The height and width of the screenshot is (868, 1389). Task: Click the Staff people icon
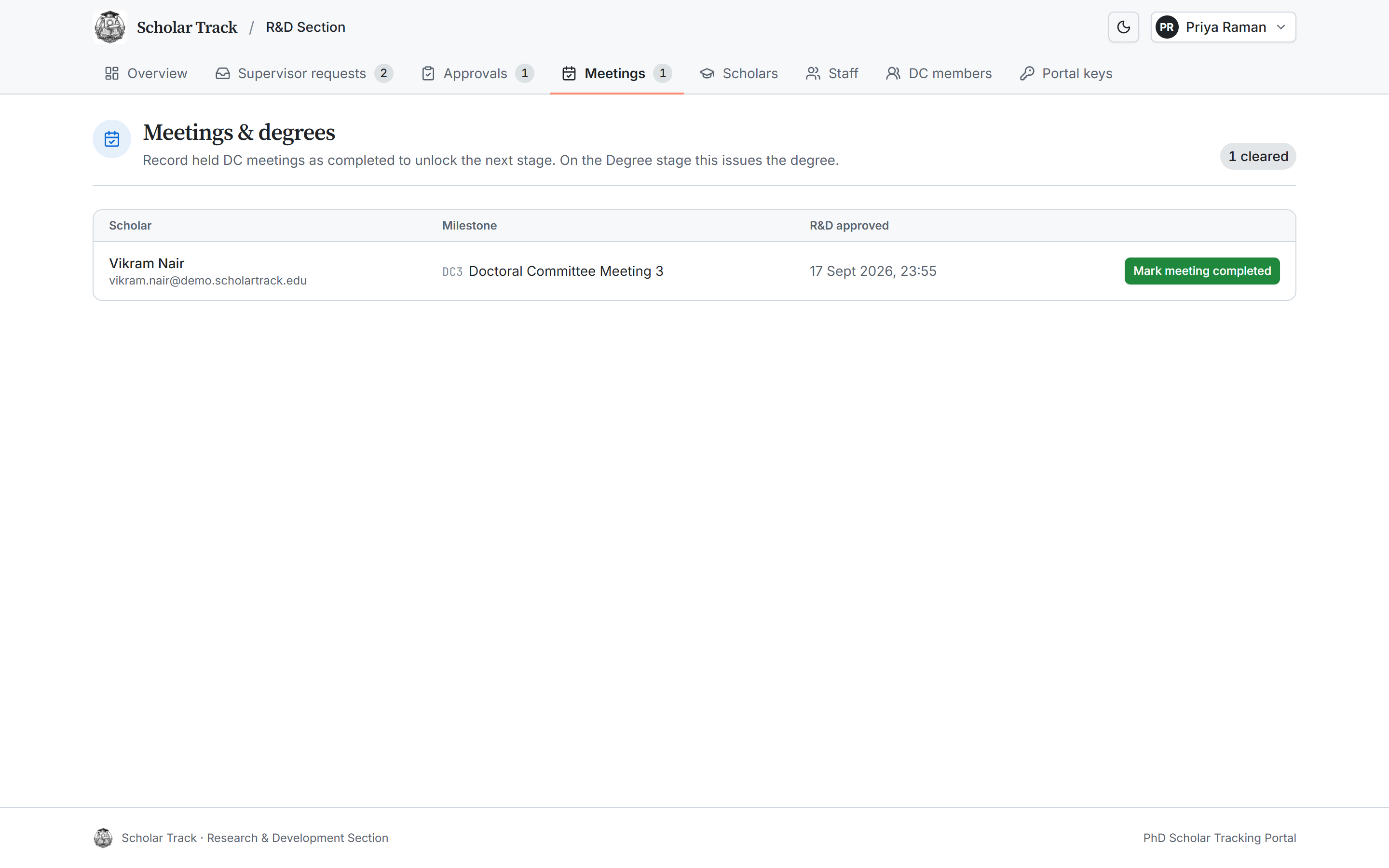[x=813, y=73]
